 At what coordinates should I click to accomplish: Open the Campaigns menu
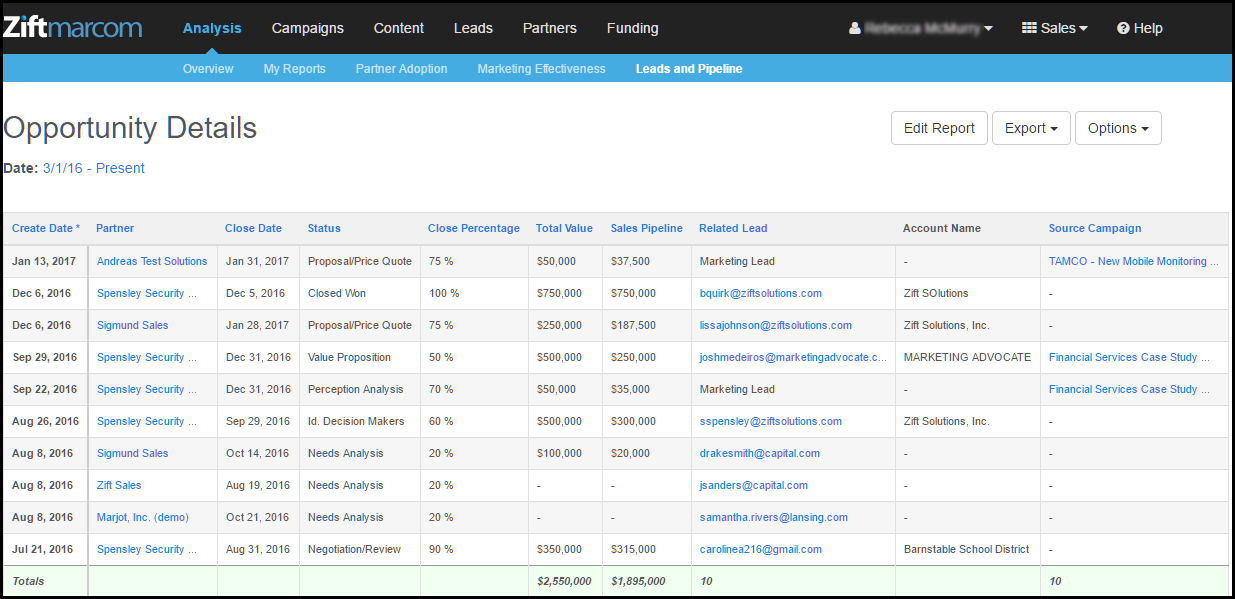(x=308, y=28)
